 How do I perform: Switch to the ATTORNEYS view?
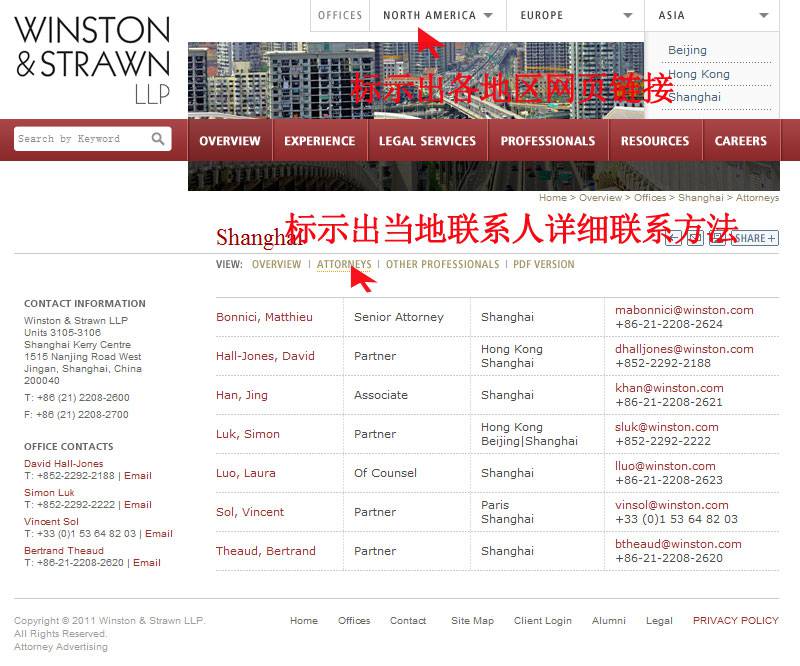click(x=345, y=264)
